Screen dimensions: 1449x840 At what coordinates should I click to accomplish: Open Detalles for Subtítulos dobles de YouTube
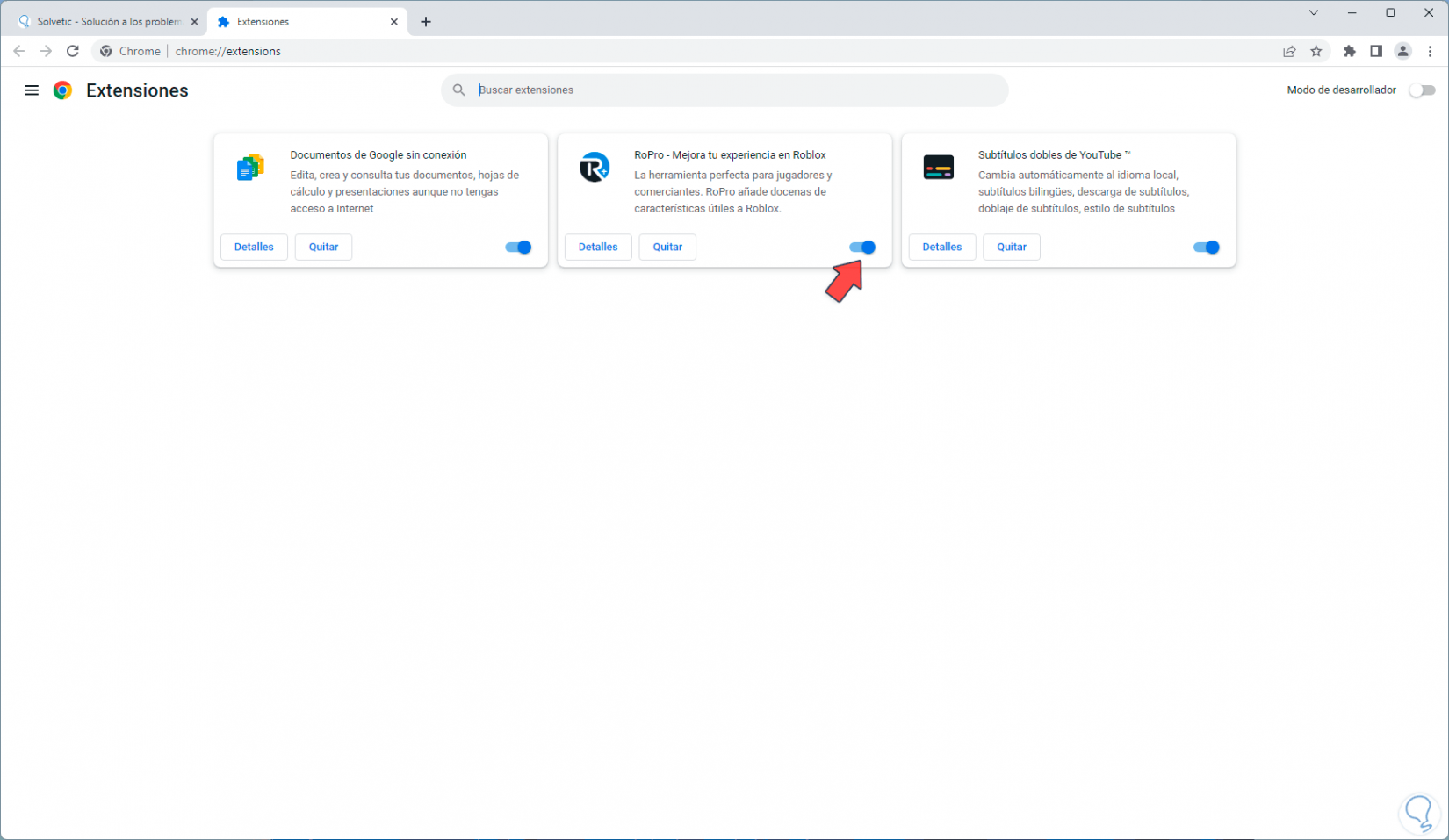(x=942, y=248)
